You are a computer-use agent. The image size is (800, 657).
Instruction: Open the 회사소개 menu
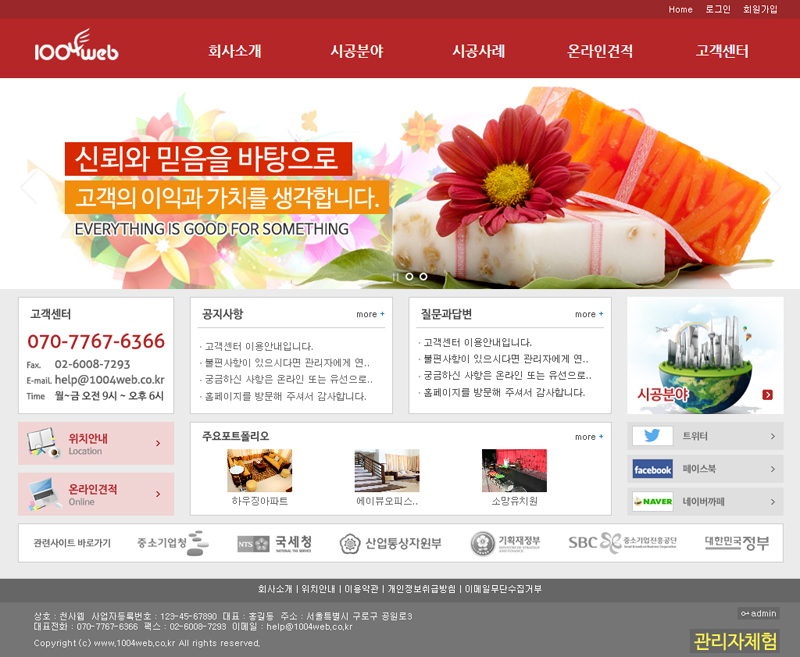pos(235,51)
